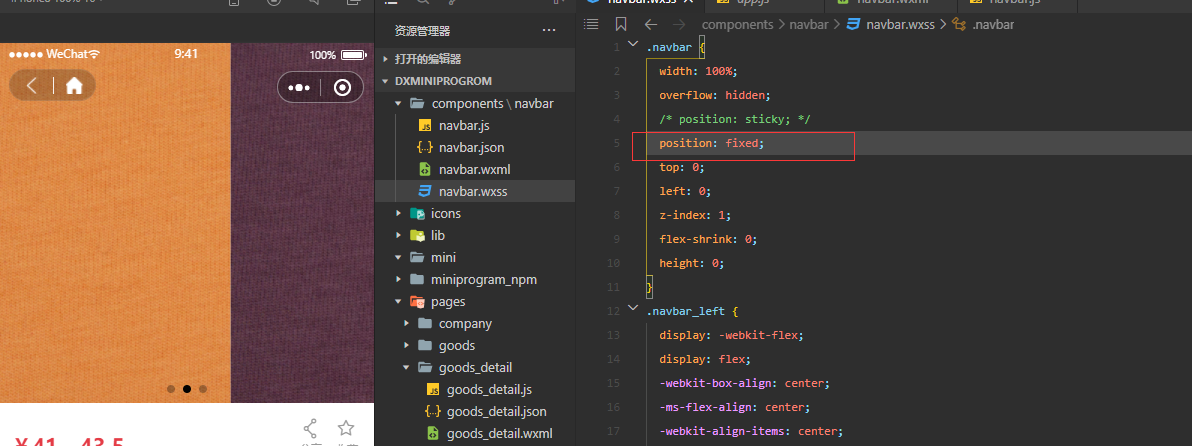Select the rightmost carousel indicator dot
The width and height of the screenshot is (1192, 446).
click(x=203, y=389)
